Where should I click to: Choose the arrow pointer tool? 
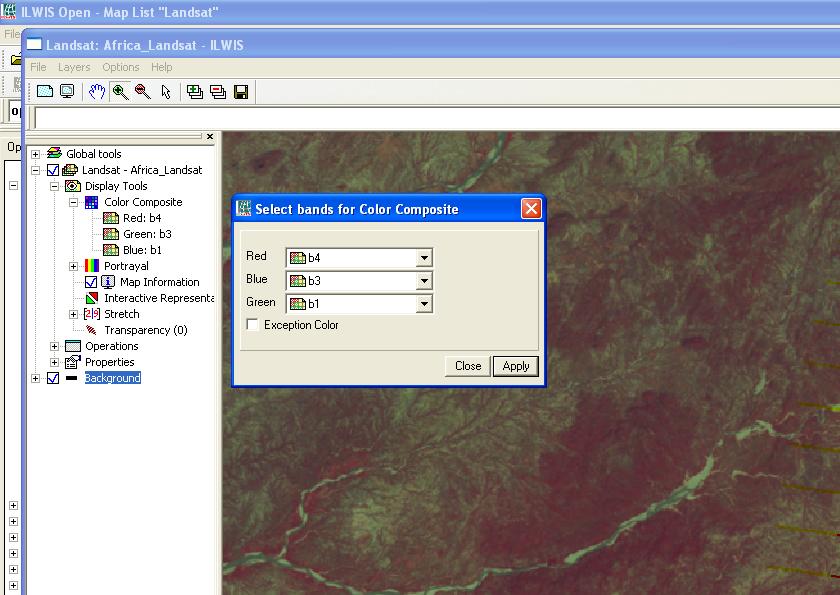166,92
